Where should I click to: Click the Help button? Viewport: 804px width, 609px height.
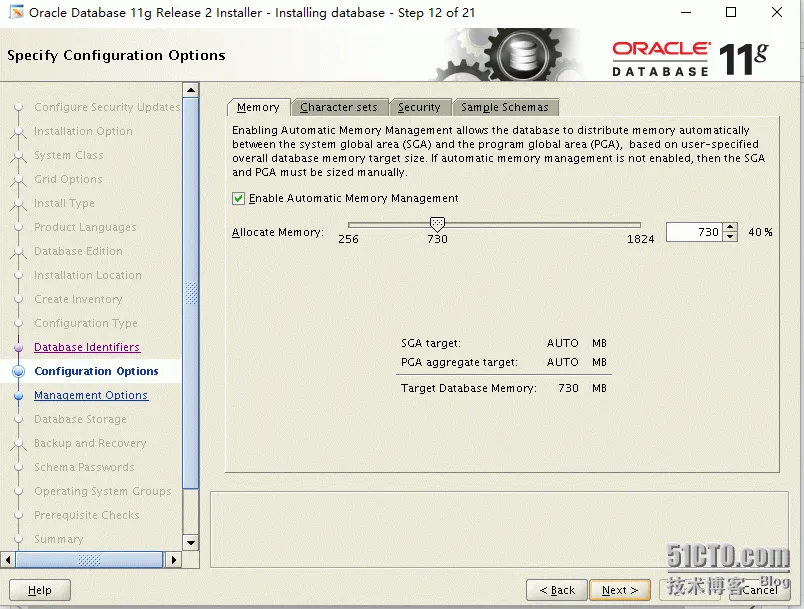39,590
